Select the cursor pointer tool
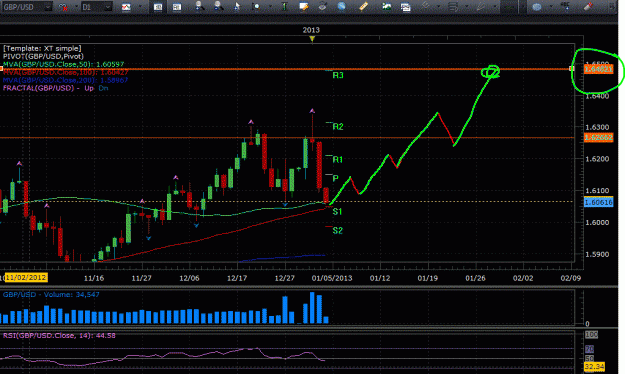625x374 pixels. pos(237,6)
